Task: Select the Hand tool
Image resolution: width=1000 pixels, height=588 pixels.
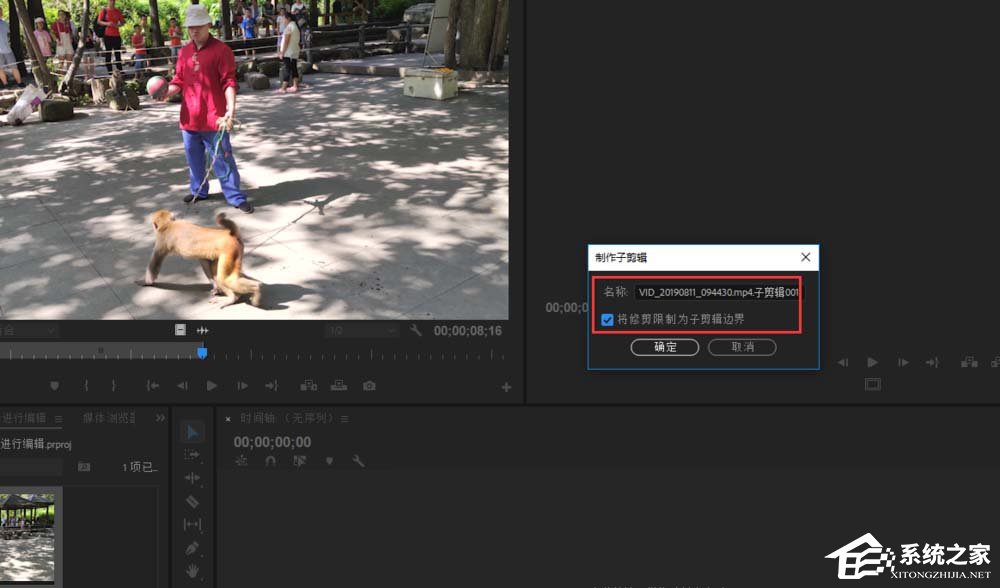Action: 193,571
